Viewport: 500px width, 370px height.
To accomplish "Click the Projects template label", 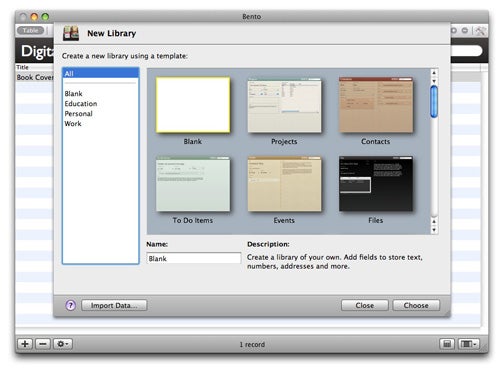I will (284, 141).
